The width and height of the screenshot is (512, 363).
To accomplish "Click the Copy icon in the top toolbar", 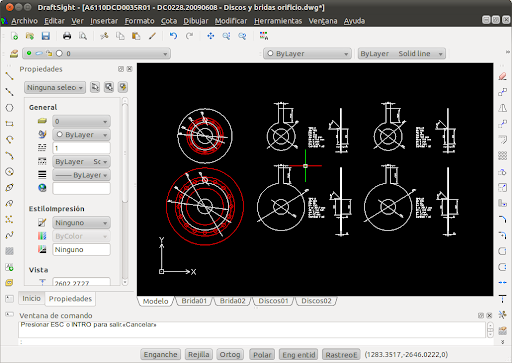I will [x=120, y=36].
